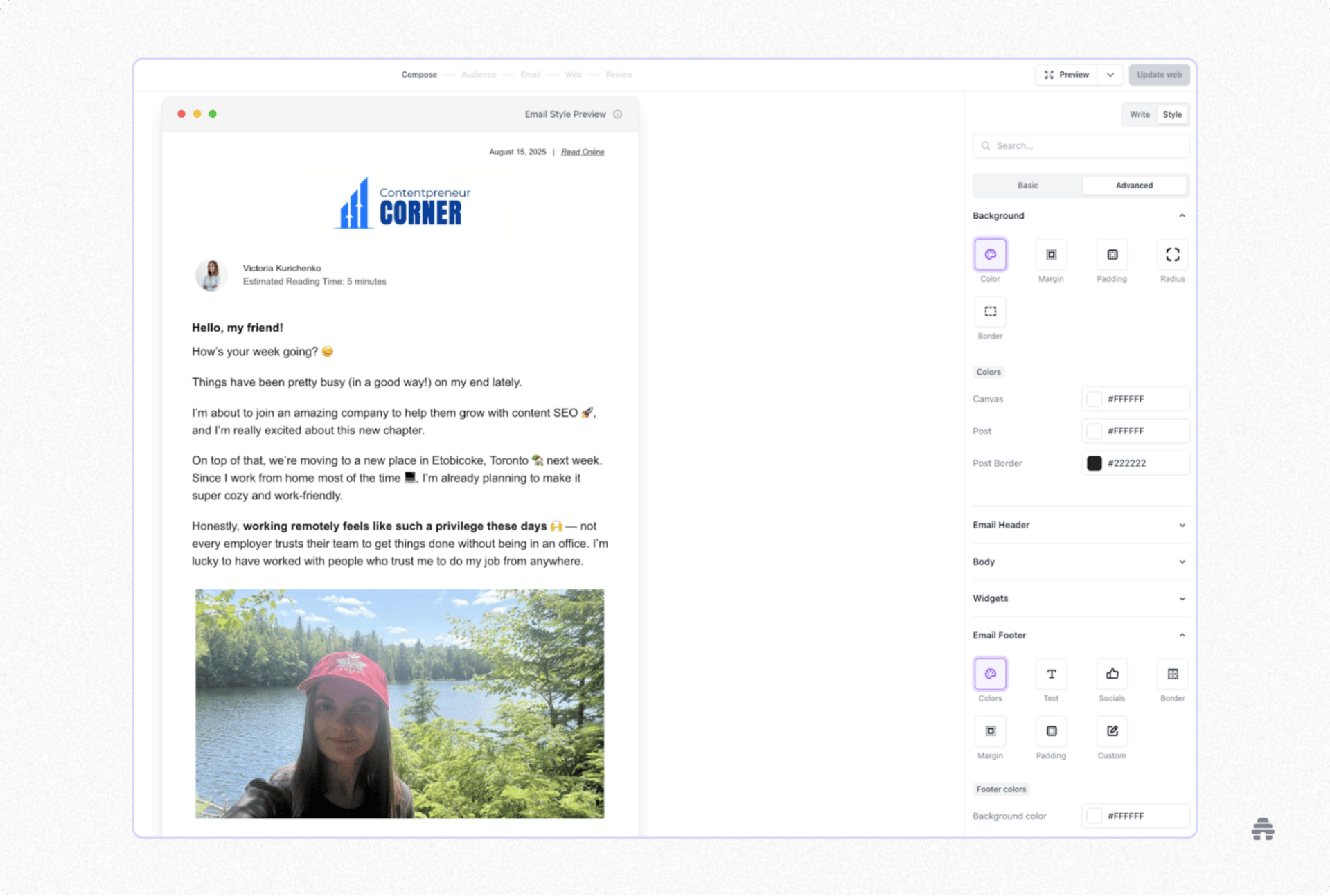
Task: Click the Update web button
Action: click(x=1159, y=75)
